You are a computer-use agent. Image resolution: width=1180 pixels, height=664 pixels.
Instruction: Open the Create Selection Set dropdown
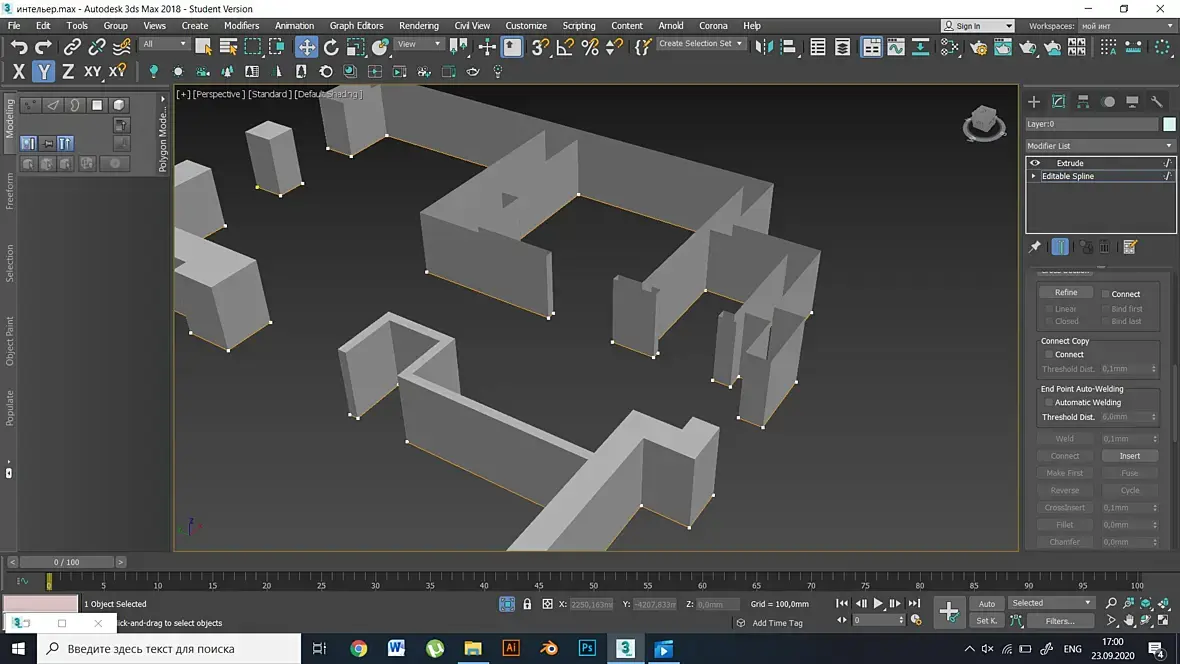(700, 44)
